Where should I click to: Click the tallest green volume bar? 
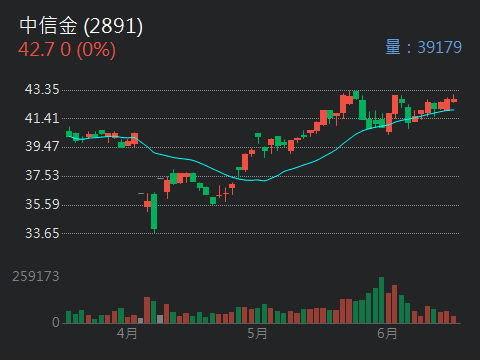(381, 300)
